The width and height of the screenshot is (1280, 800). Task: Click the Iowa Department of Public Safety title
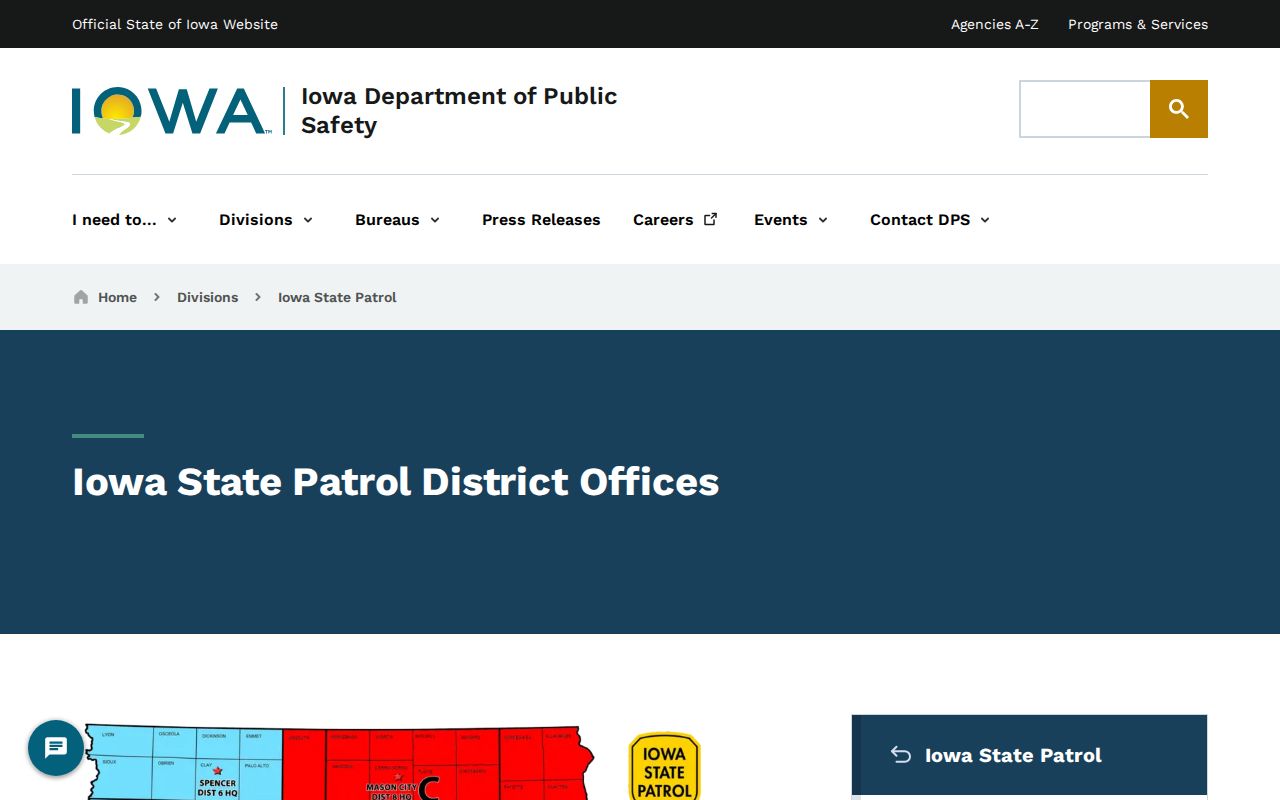(x=459, y=110)
